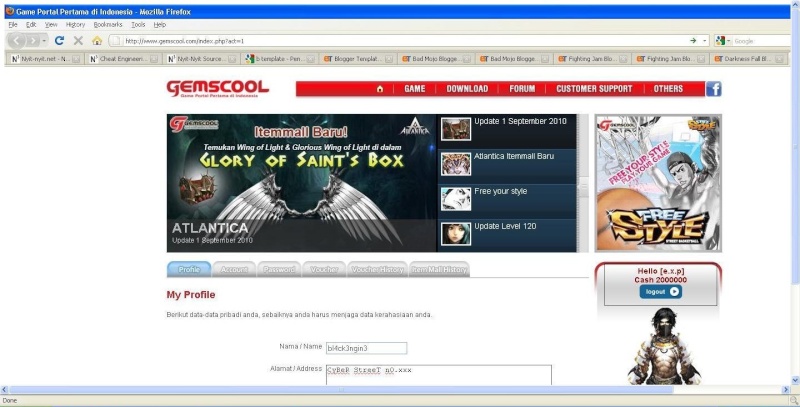800x407 pixels.
Task: Go forward with the browser forward arrow
Action: [33, 40]
